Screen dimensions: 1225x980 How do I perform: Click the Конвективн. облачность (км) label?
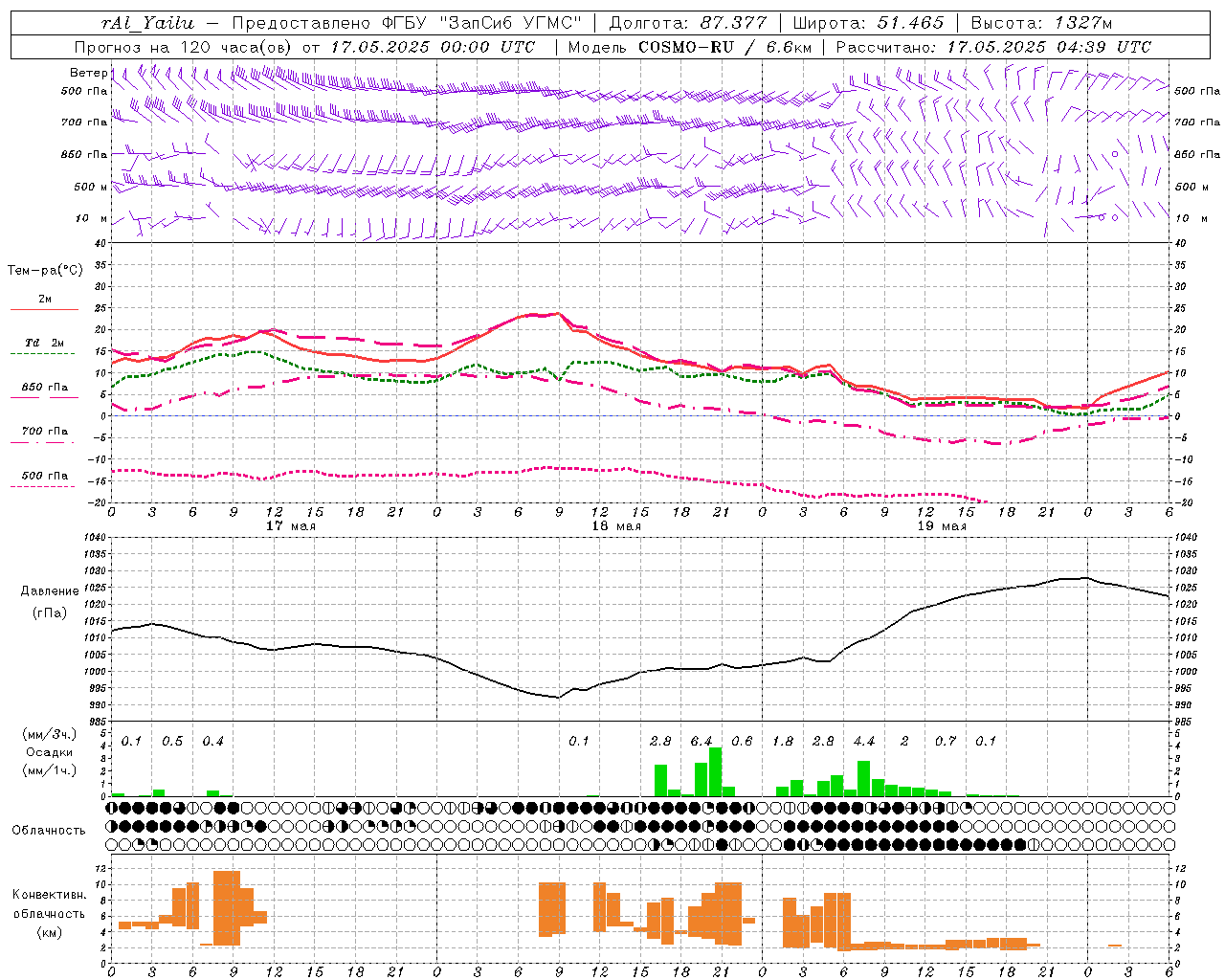[49, 913]
